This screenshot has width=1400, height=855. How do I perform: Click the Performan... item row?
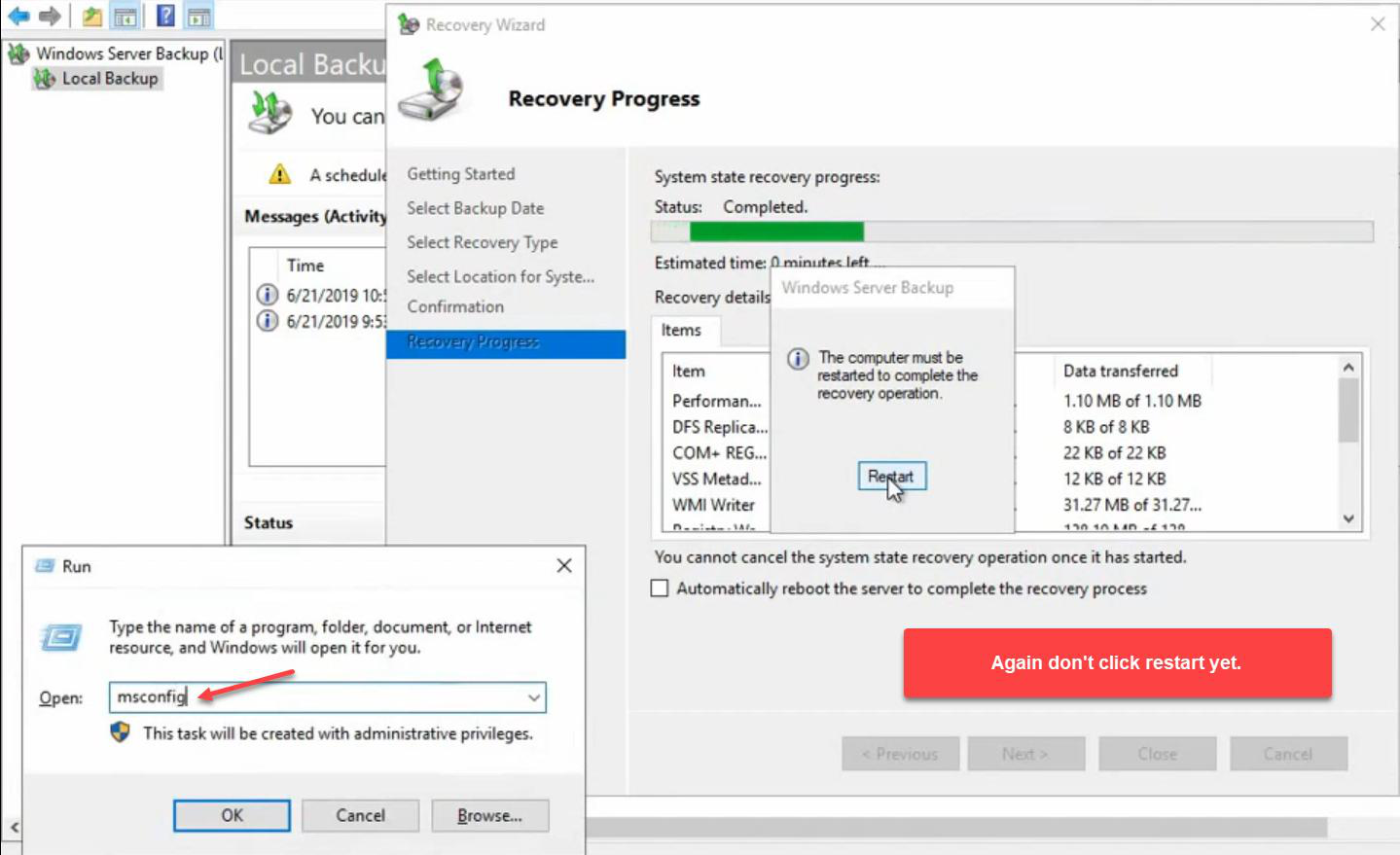pyautogui.click(x=717, y=401)
